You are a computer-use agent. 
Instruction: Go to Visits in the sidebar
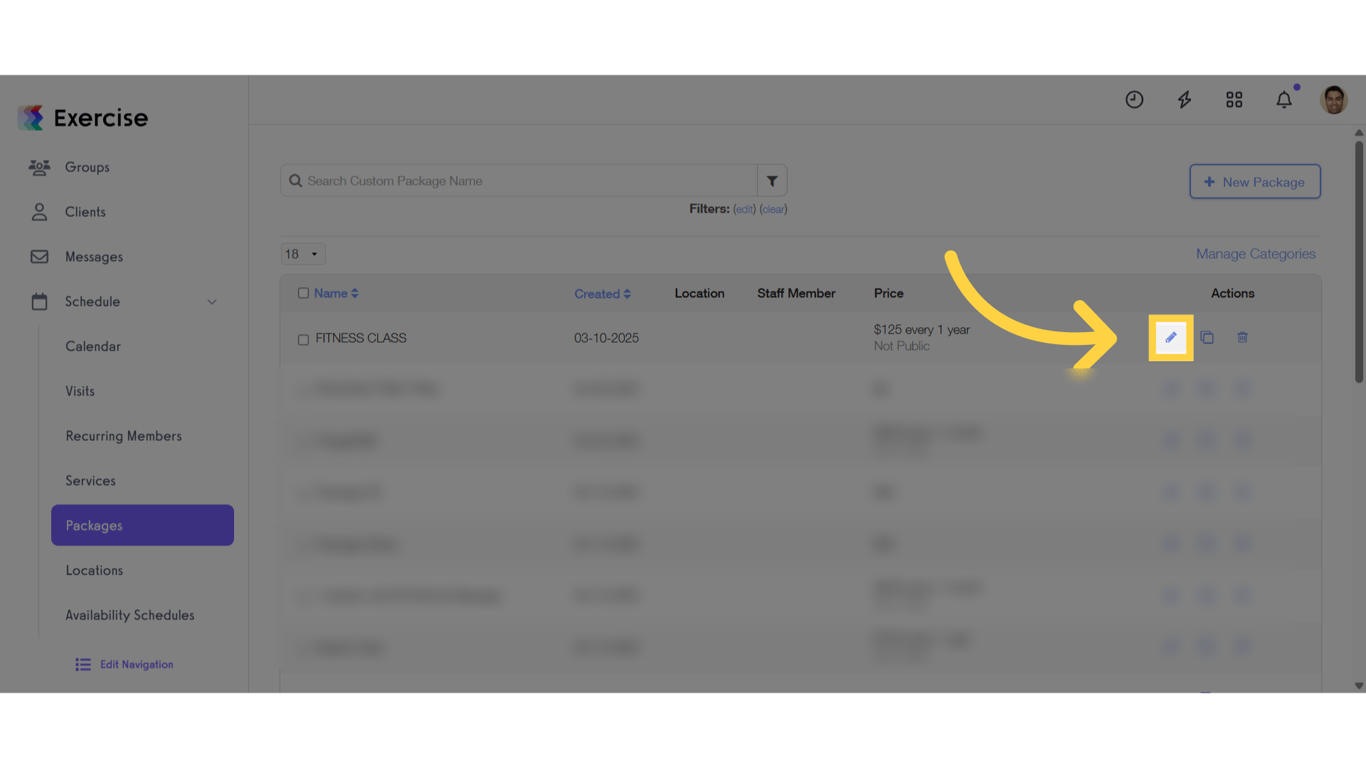pos(80,392)
